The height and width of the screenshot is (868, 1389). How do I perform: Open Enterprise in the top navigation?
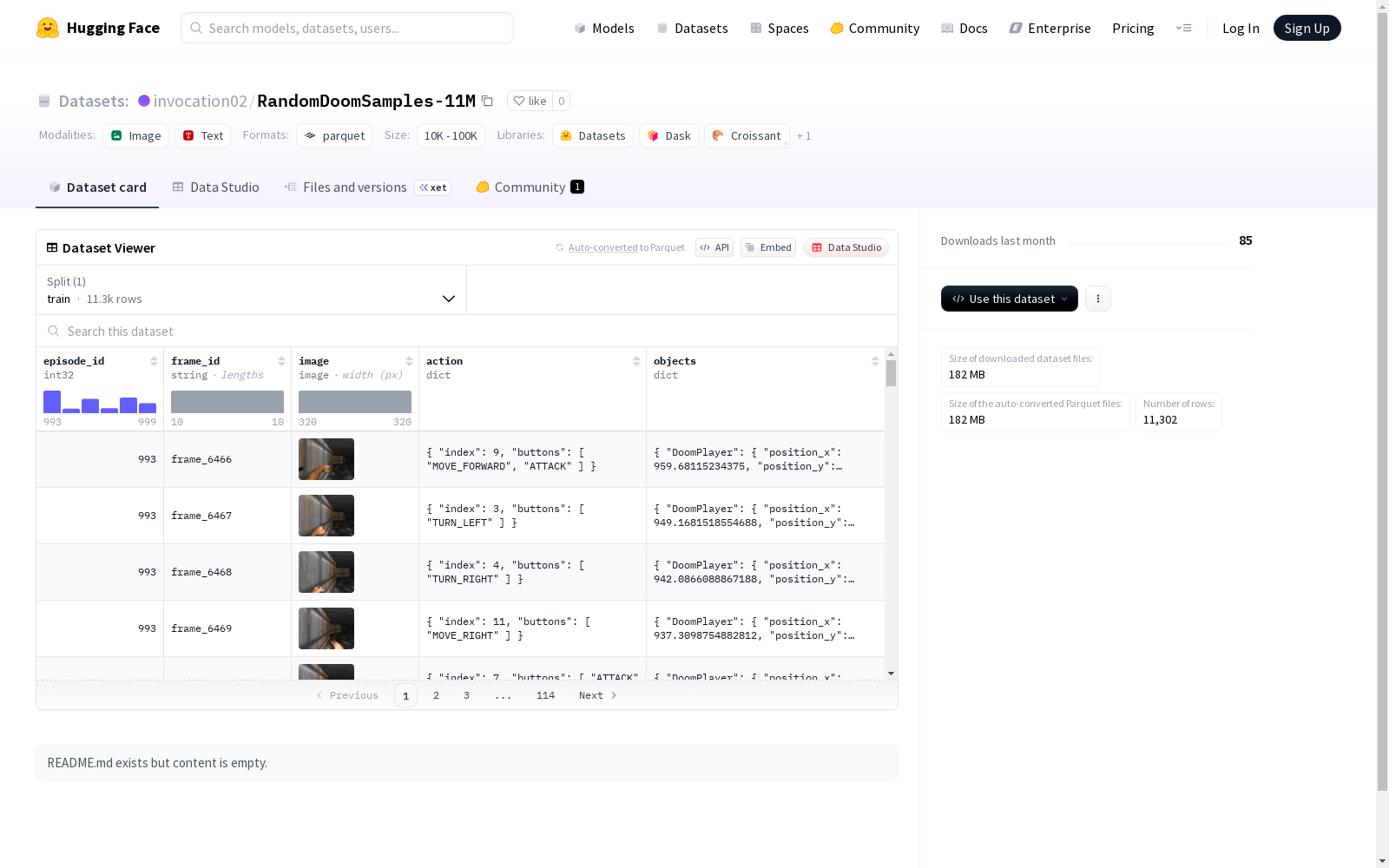point(1050,28)
